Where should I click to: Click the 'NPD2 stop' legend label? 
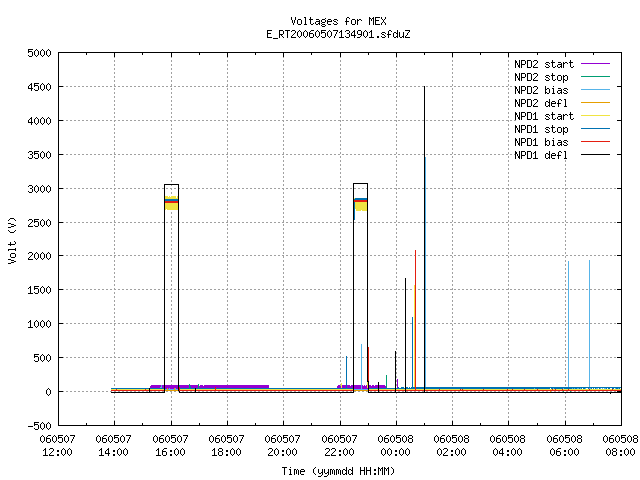pyautogui.click(x=541, y=77)
